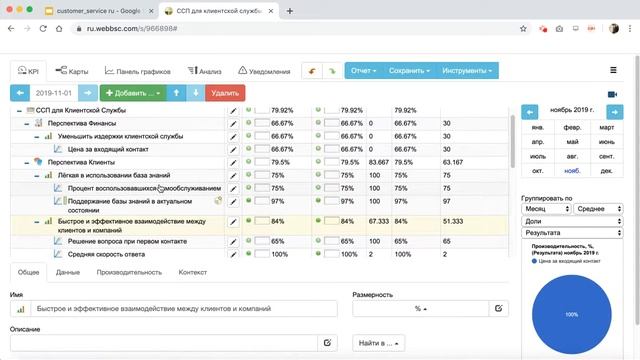Click the blue pie chart
Image resolution: width=640 pixels, height=360 pixels.
click(571, 314)
